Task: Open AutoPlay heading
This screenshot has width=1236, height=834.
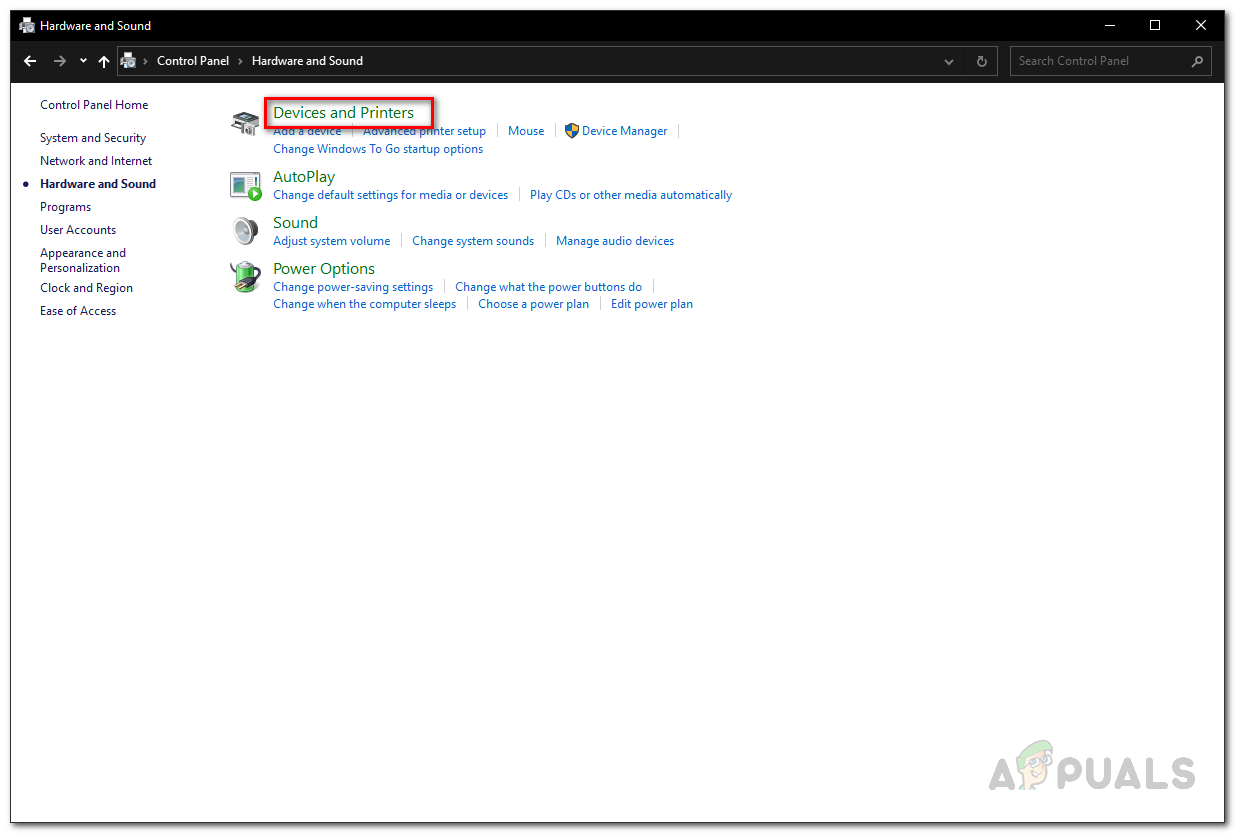Action: coord(304,177)
